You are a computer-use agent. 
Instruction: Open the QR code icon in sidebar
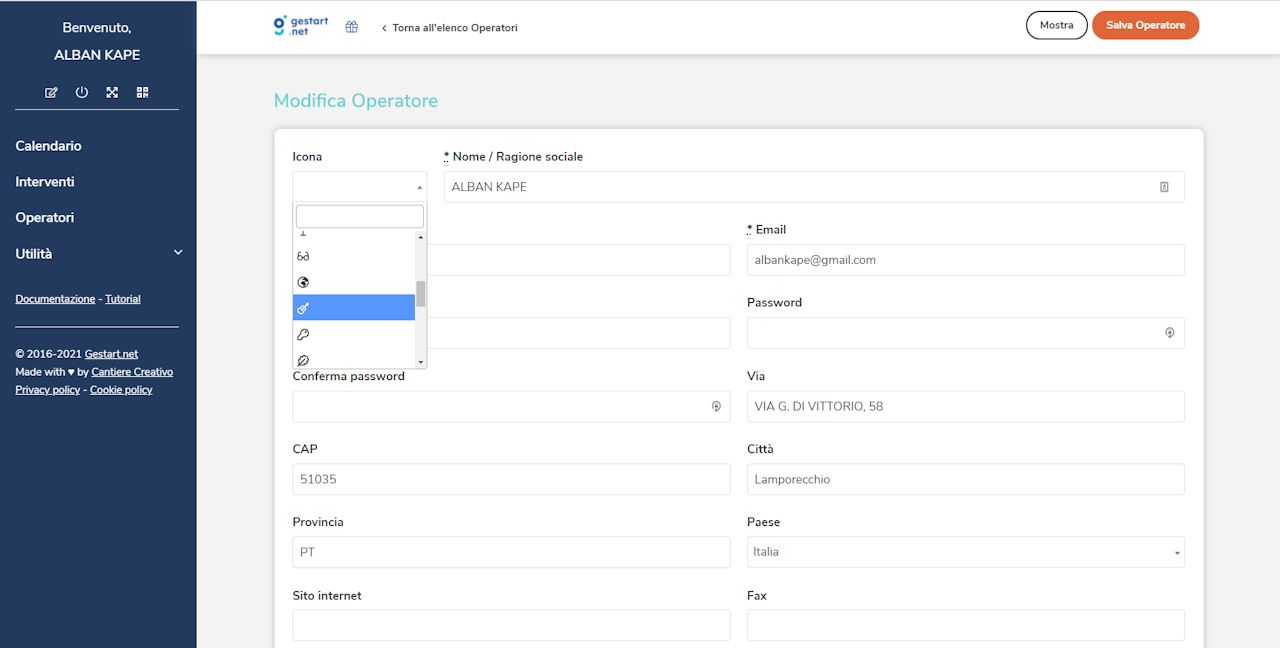point(143,93)
